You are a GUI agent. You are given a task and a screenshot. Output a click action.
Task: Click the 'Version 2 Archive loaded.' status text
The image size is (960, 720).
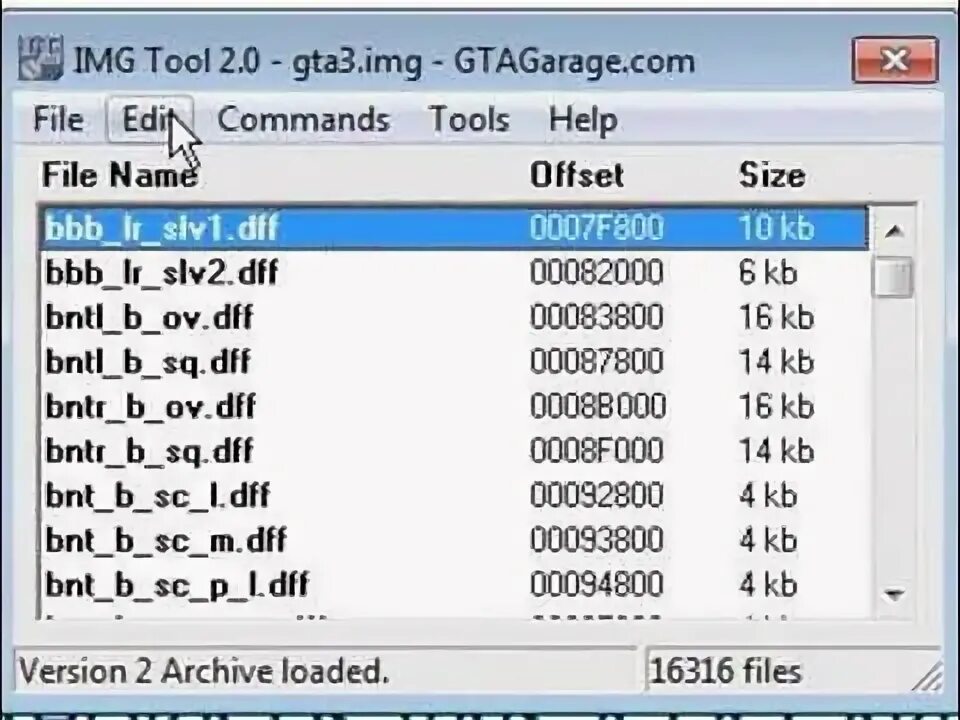(204, 670)
